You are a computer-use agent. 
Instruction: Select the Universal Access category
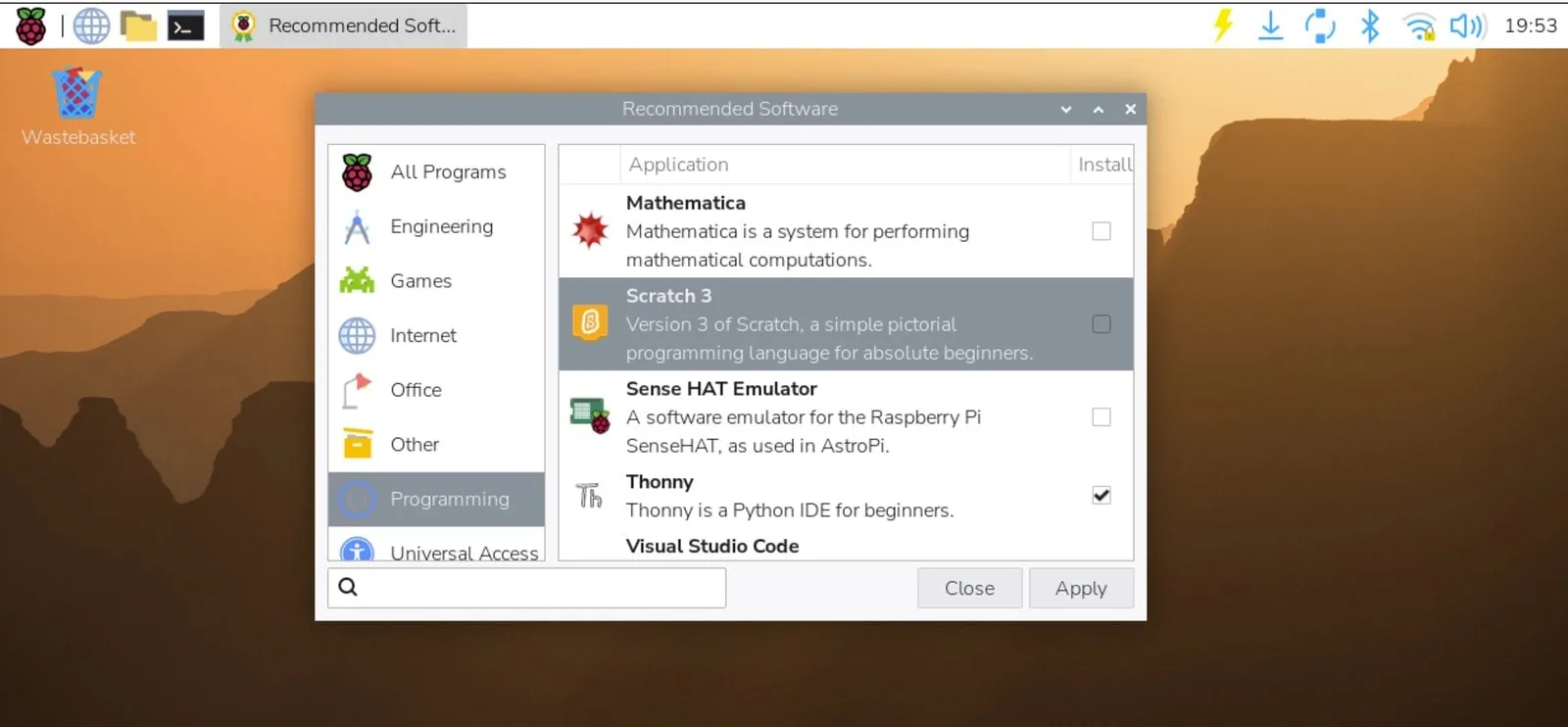pyautogui.click(x=436, y=545)
